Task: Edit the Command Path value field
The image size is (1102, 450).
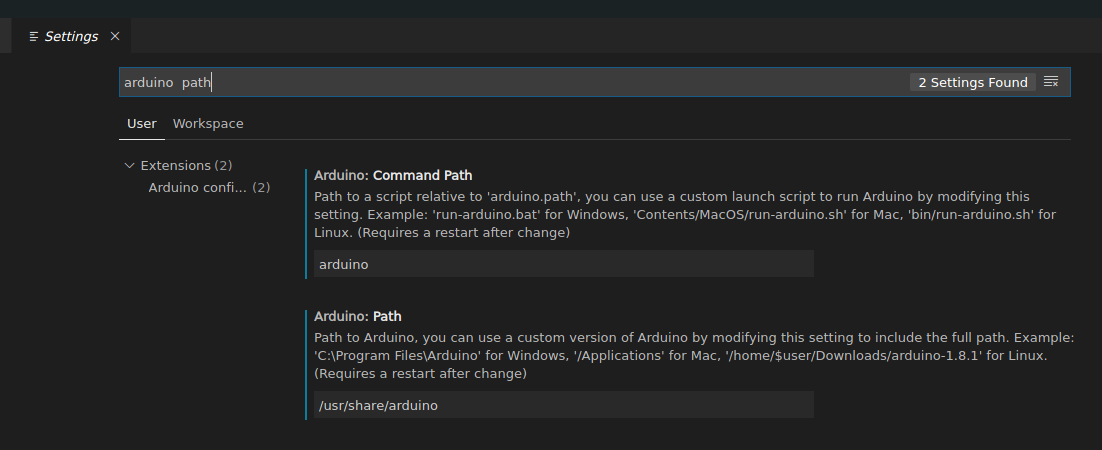Action: tap(564, 264)
